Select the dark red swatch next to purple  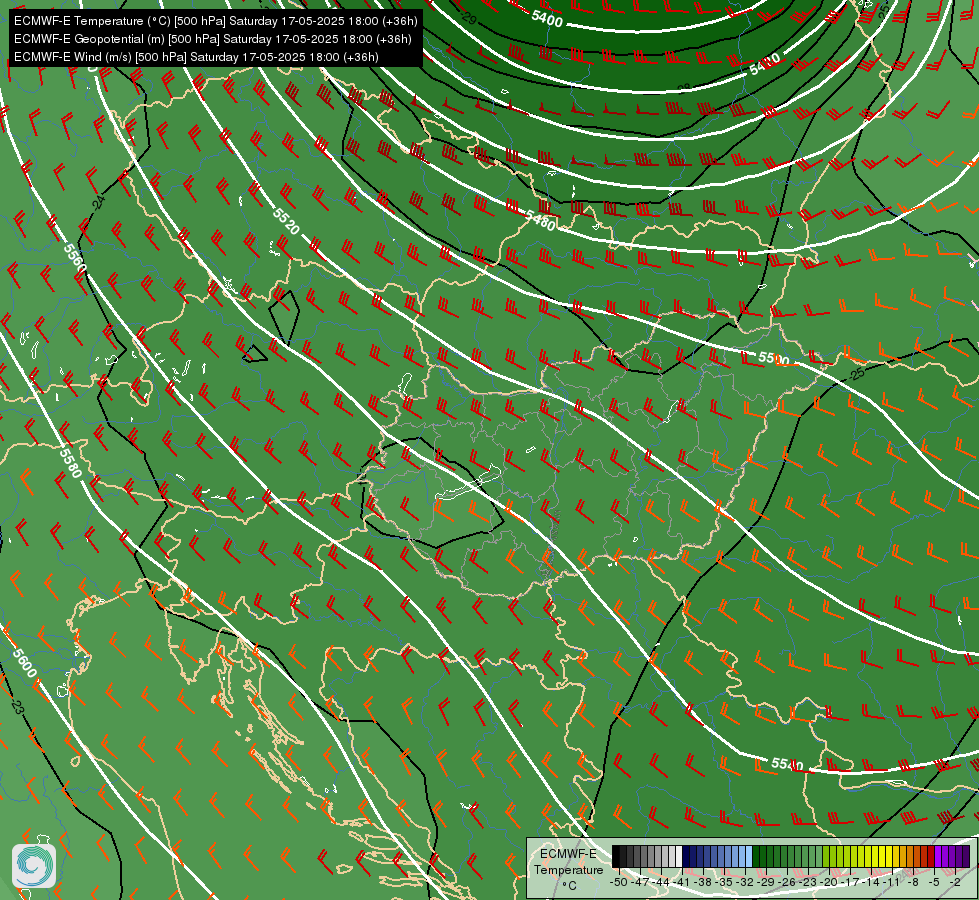(x=931, y=856)
